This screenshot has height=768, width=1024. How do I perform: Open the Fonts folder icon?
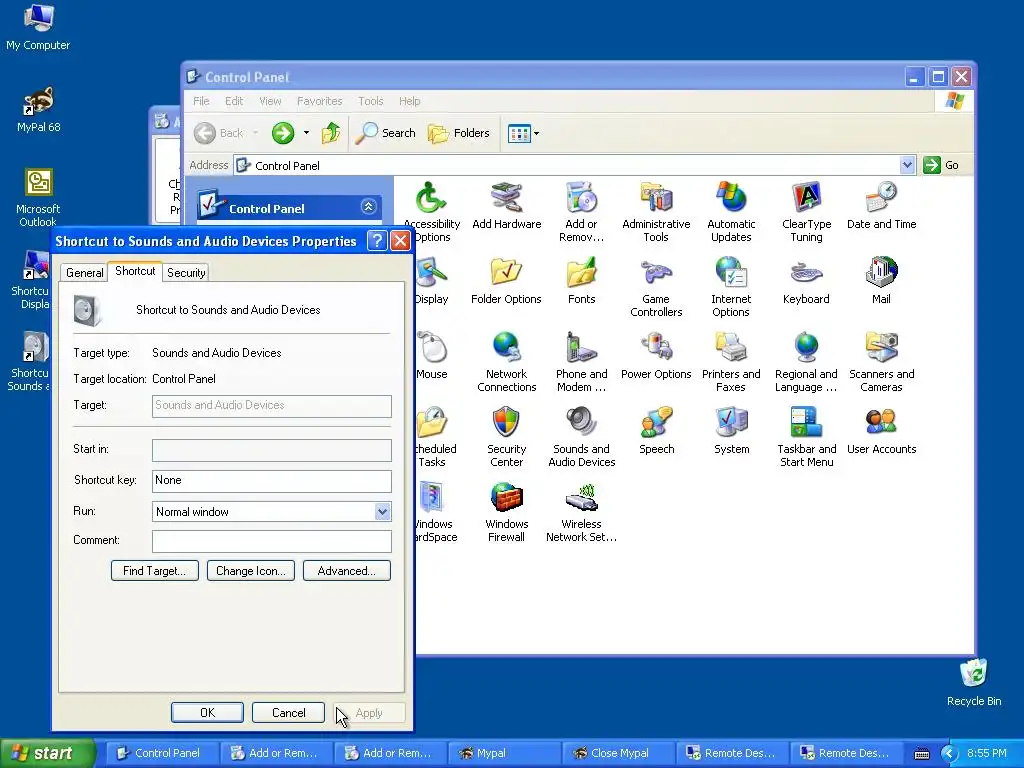click(x=581, y=281)
